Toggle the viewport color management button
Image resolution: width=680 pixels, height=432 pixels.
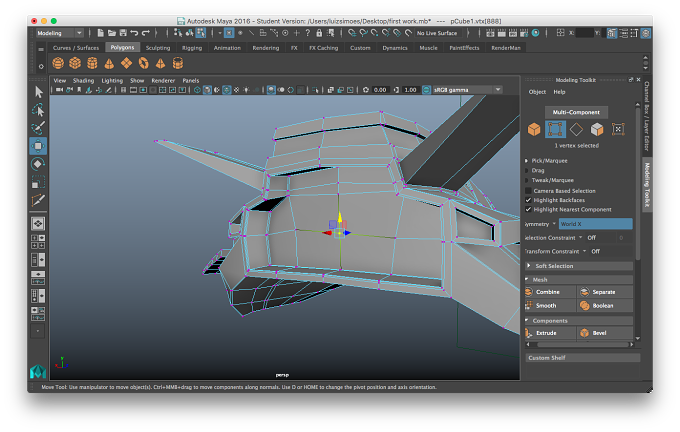[426, 90]
